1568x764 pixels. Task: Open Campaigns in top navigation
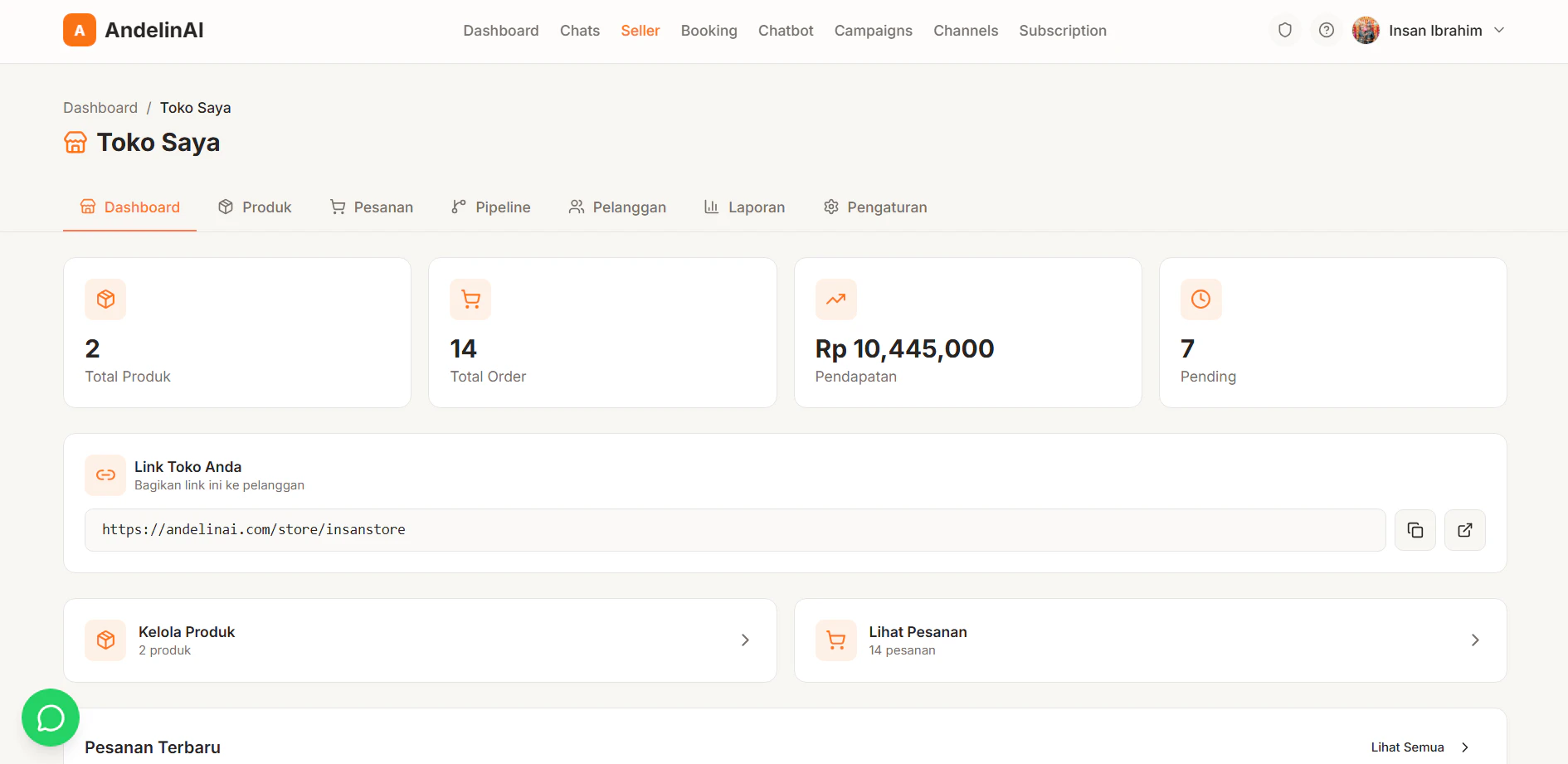[874, 31]
